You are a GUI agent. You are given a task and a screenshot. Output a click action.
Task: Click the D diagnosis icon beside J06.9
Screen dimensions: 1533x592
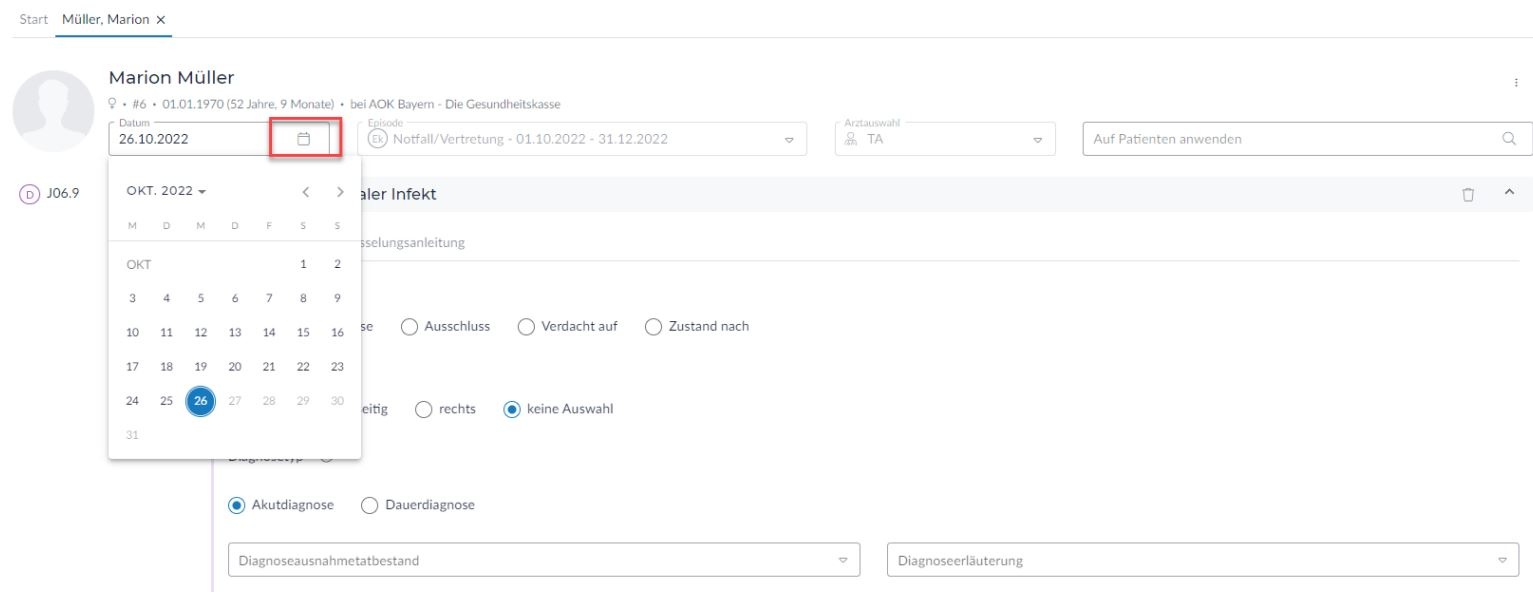tap(27, 194)
